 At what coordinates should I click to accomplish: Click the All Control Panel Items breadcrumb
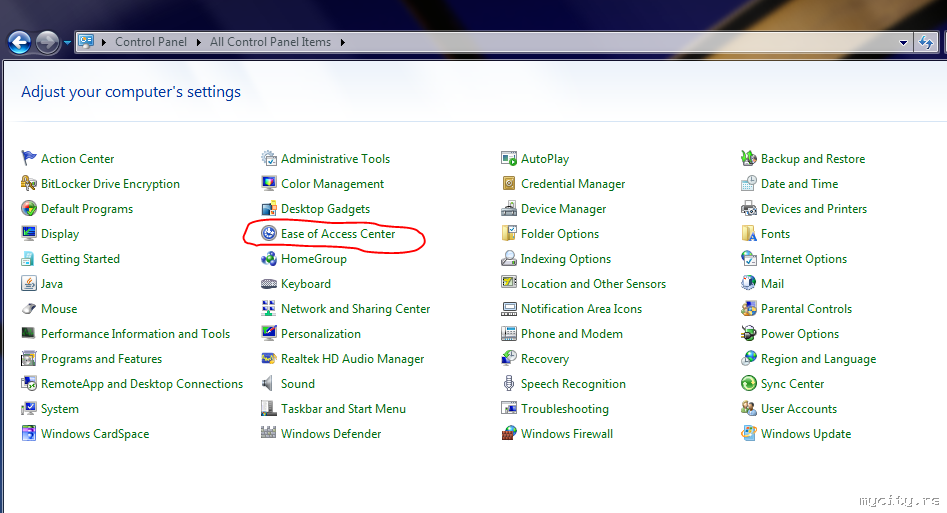271,42
